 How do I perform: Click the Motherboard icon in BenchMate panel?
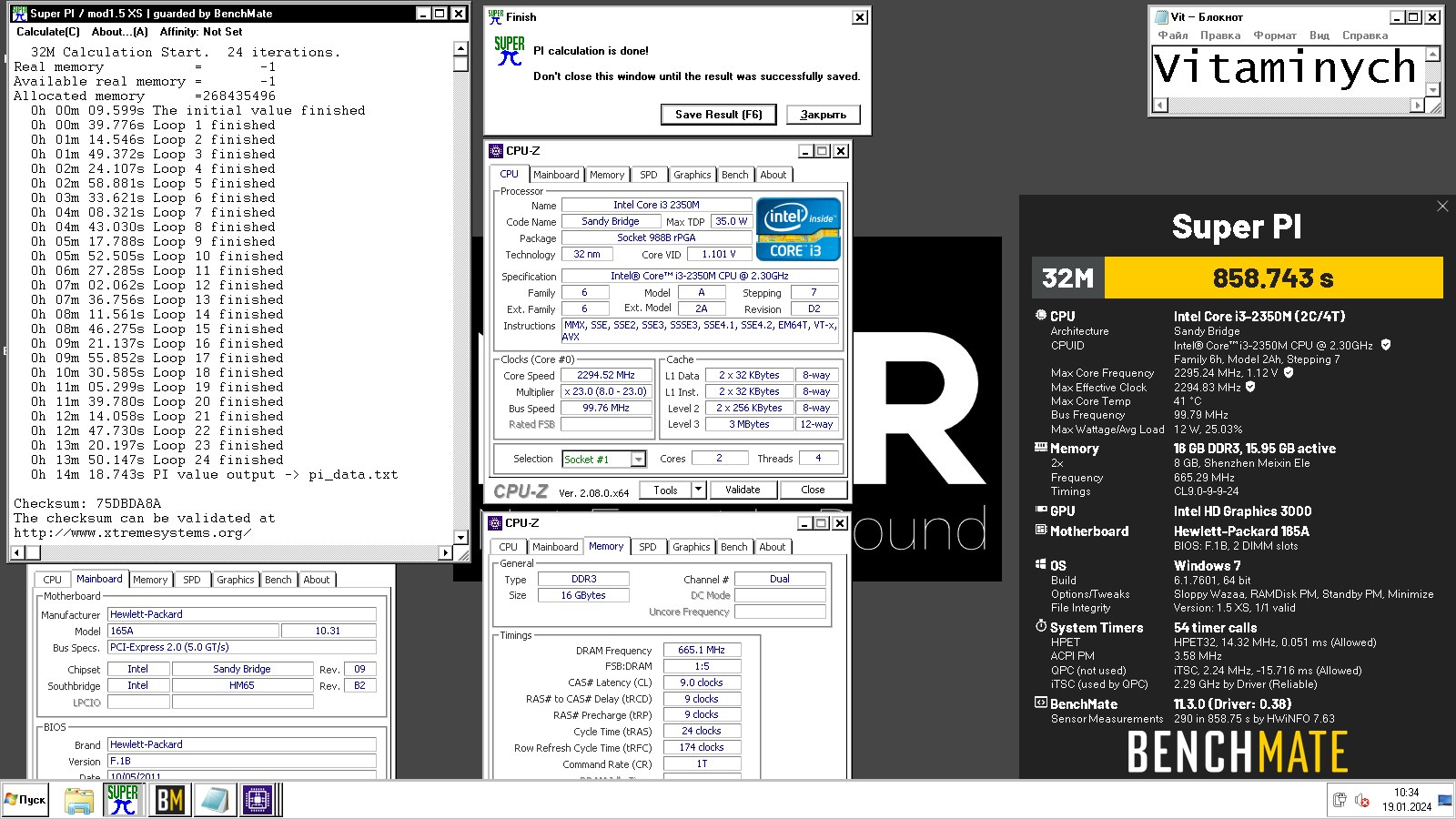click(x=1041, y=530)
